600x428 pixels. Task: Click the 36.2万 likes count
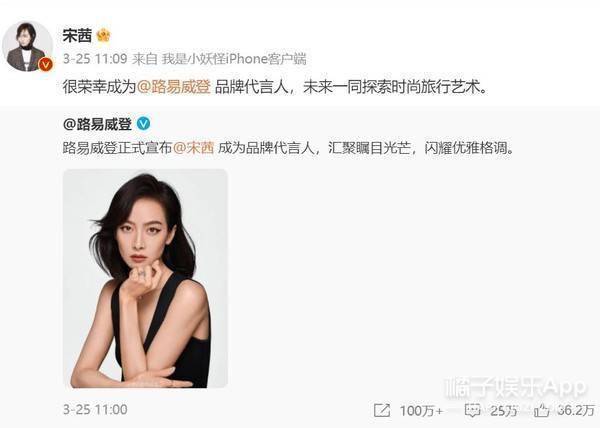coord(576,411)
